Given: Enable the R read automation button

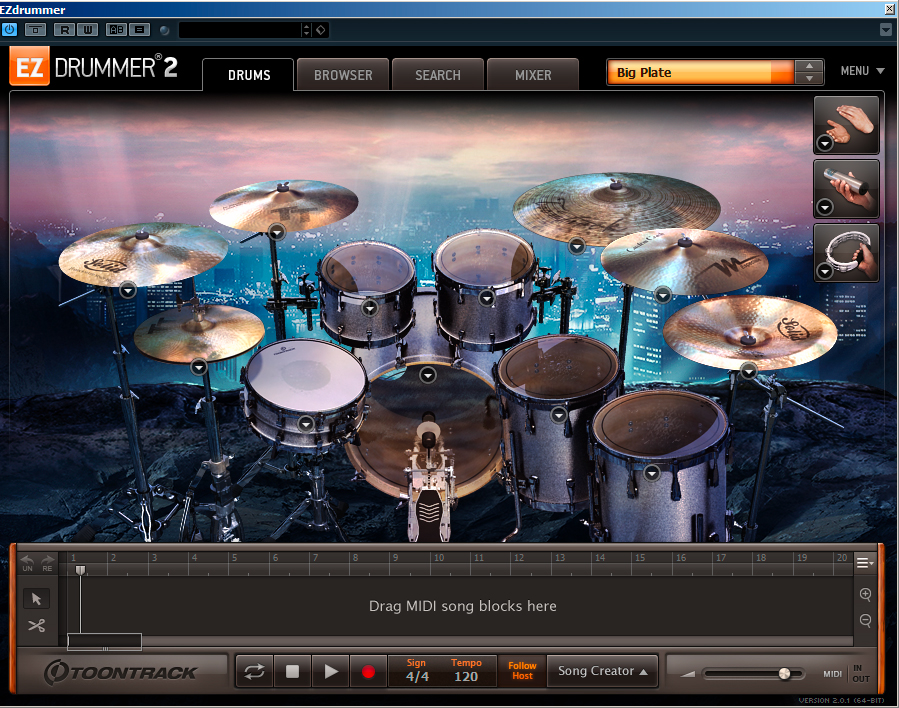Looking at the screenshot, I should click(x=64, y=30).
